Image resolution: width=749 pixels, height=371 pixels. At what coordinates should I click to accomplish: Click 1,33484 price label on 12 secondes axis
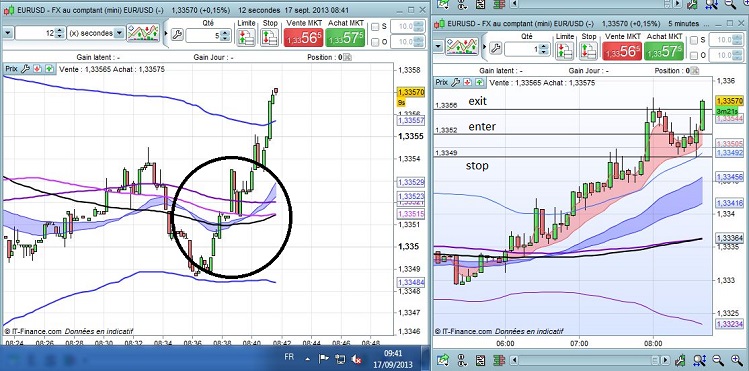tap(410, 282)
